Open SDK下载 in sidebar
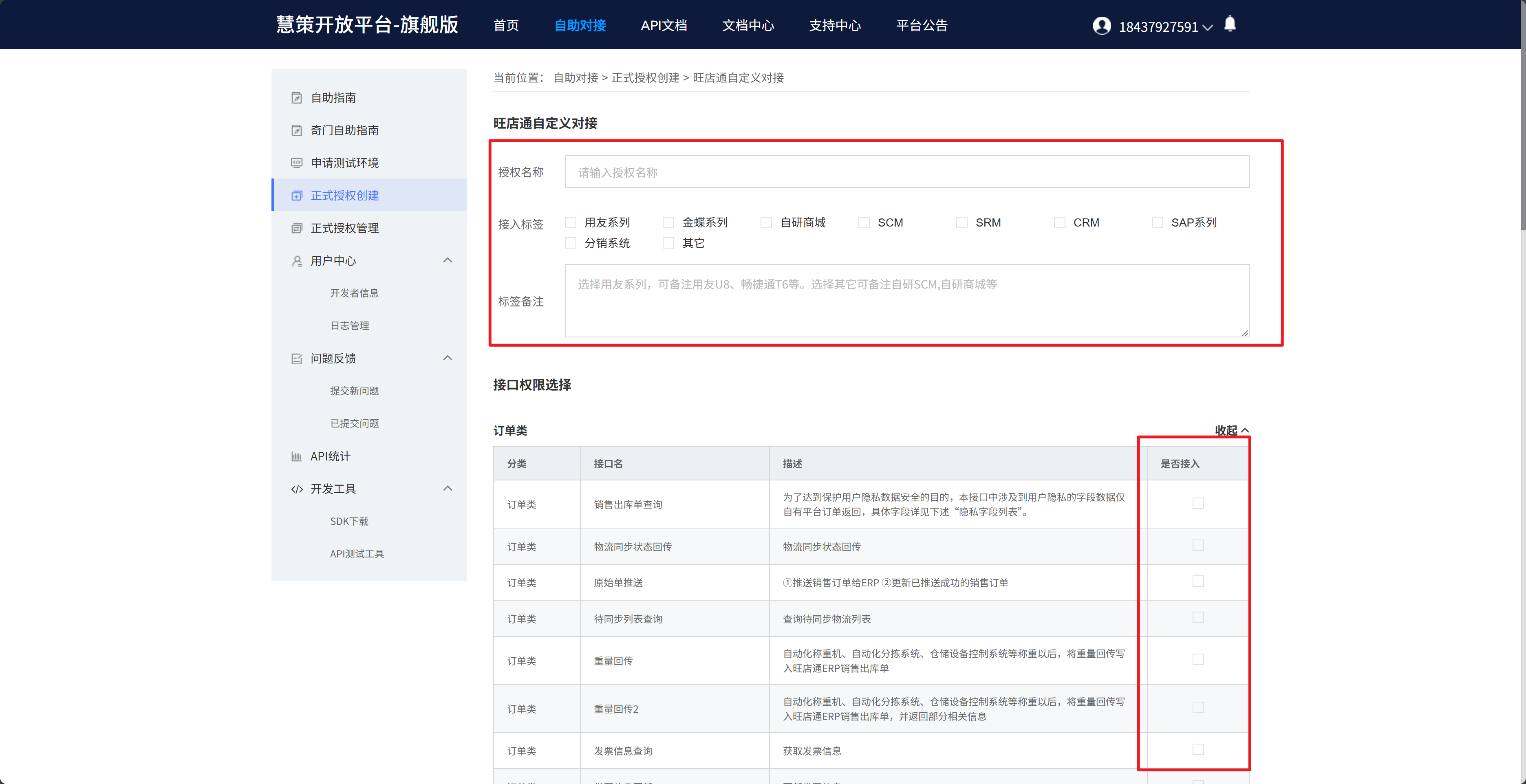The image size is (1526, 784). click(349, 521)
